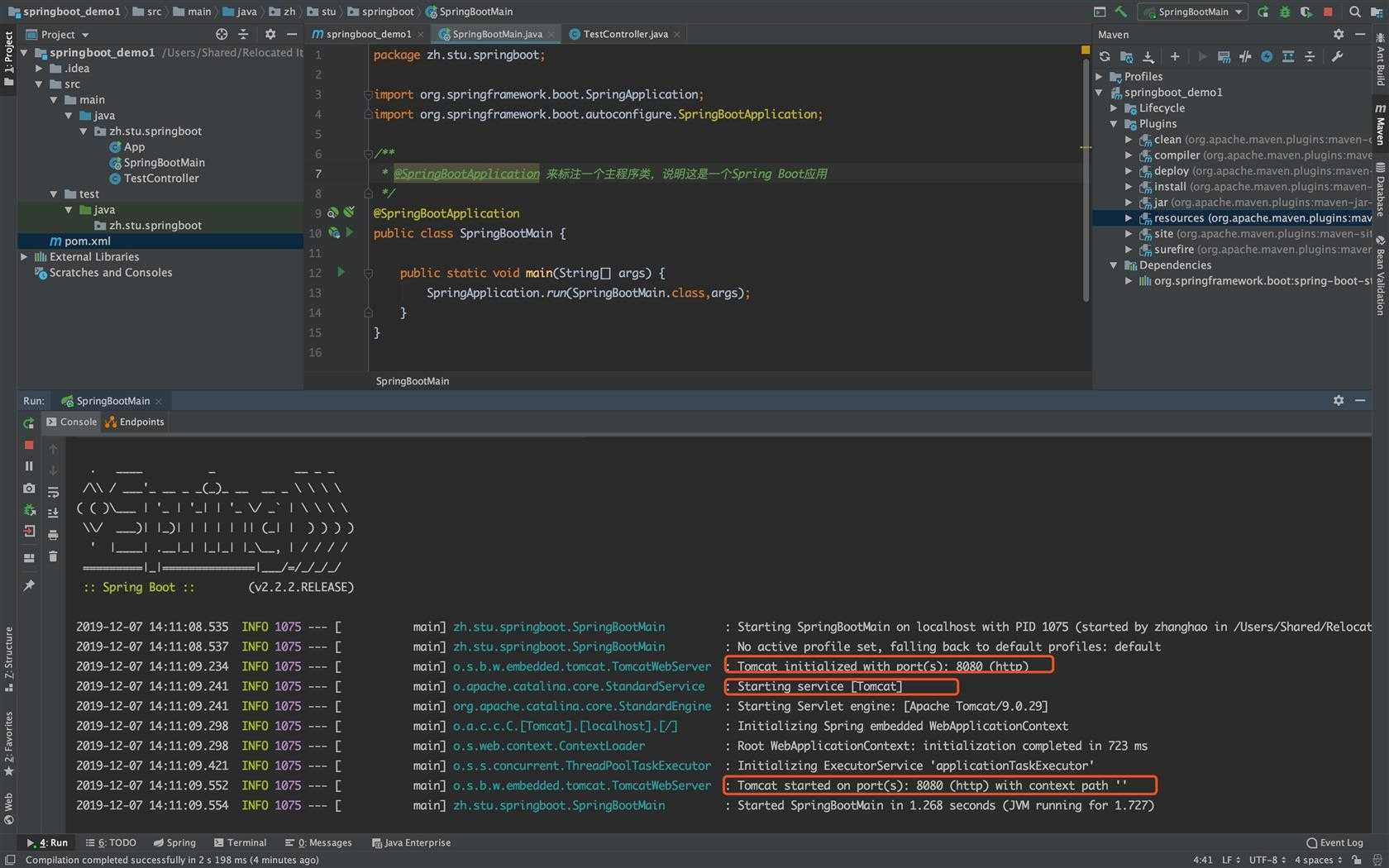The height and width of the screenshot is (868, 1389).
Task: Reimport all Maven projects
Action: (1105, 56)
